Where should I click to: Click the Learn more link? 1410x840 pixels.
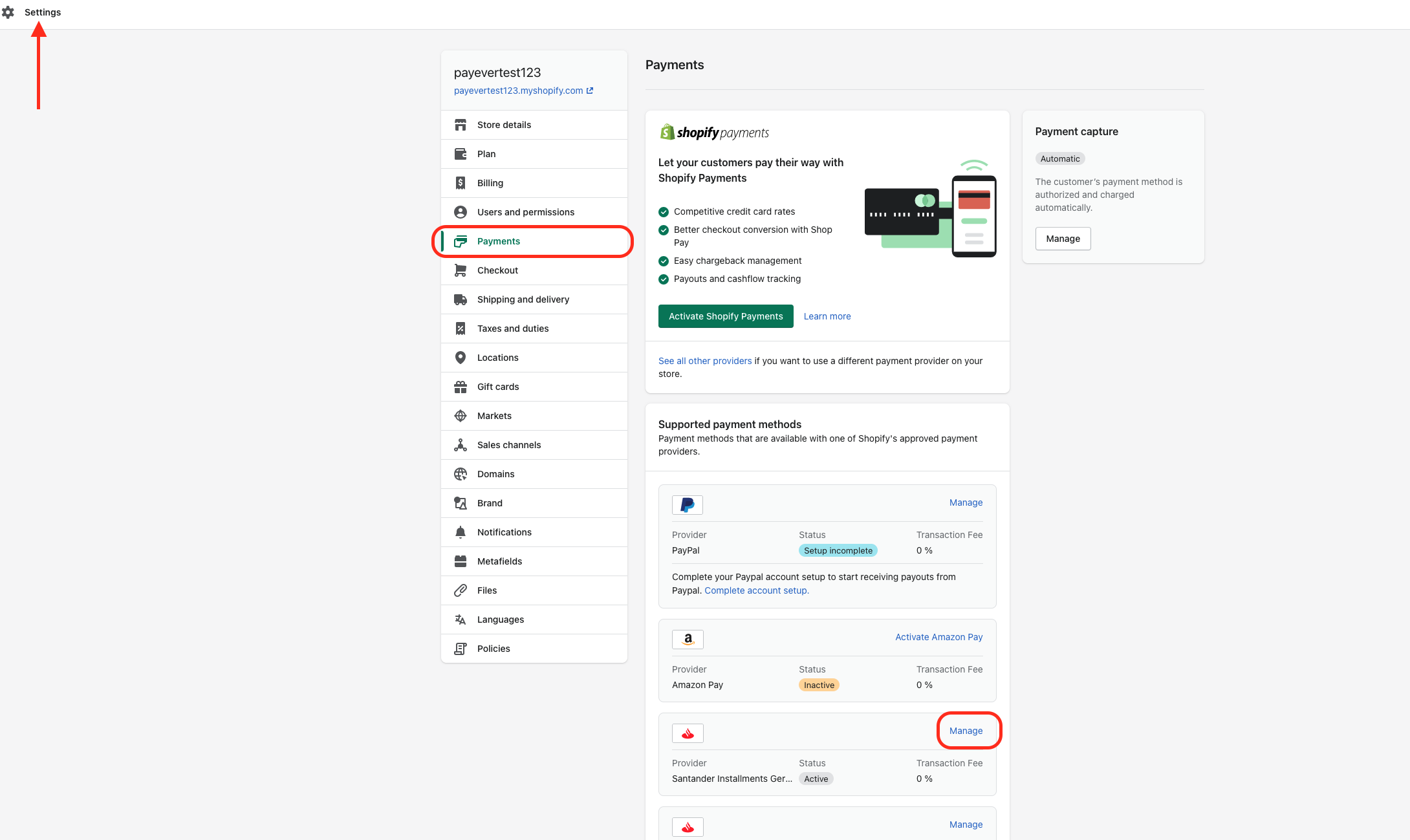point(827,316)
